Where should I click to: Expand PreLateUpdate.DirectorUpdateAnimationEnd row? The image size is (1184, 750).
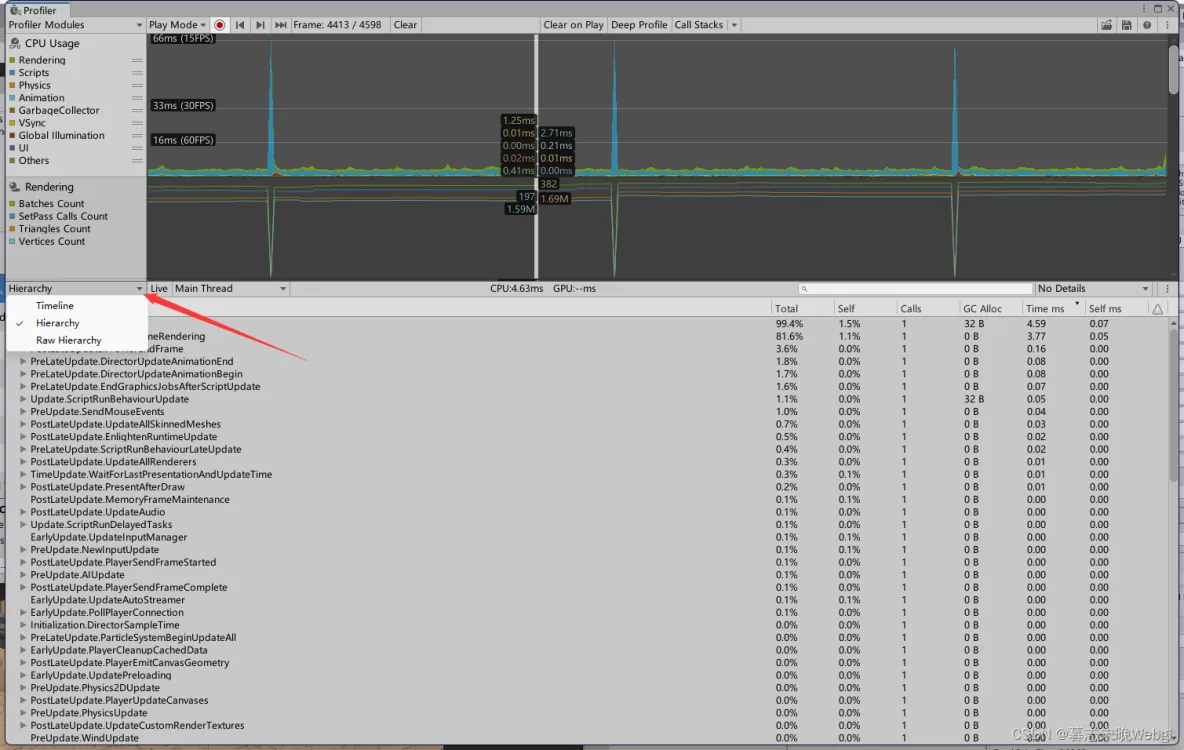[x=23, y=362]
